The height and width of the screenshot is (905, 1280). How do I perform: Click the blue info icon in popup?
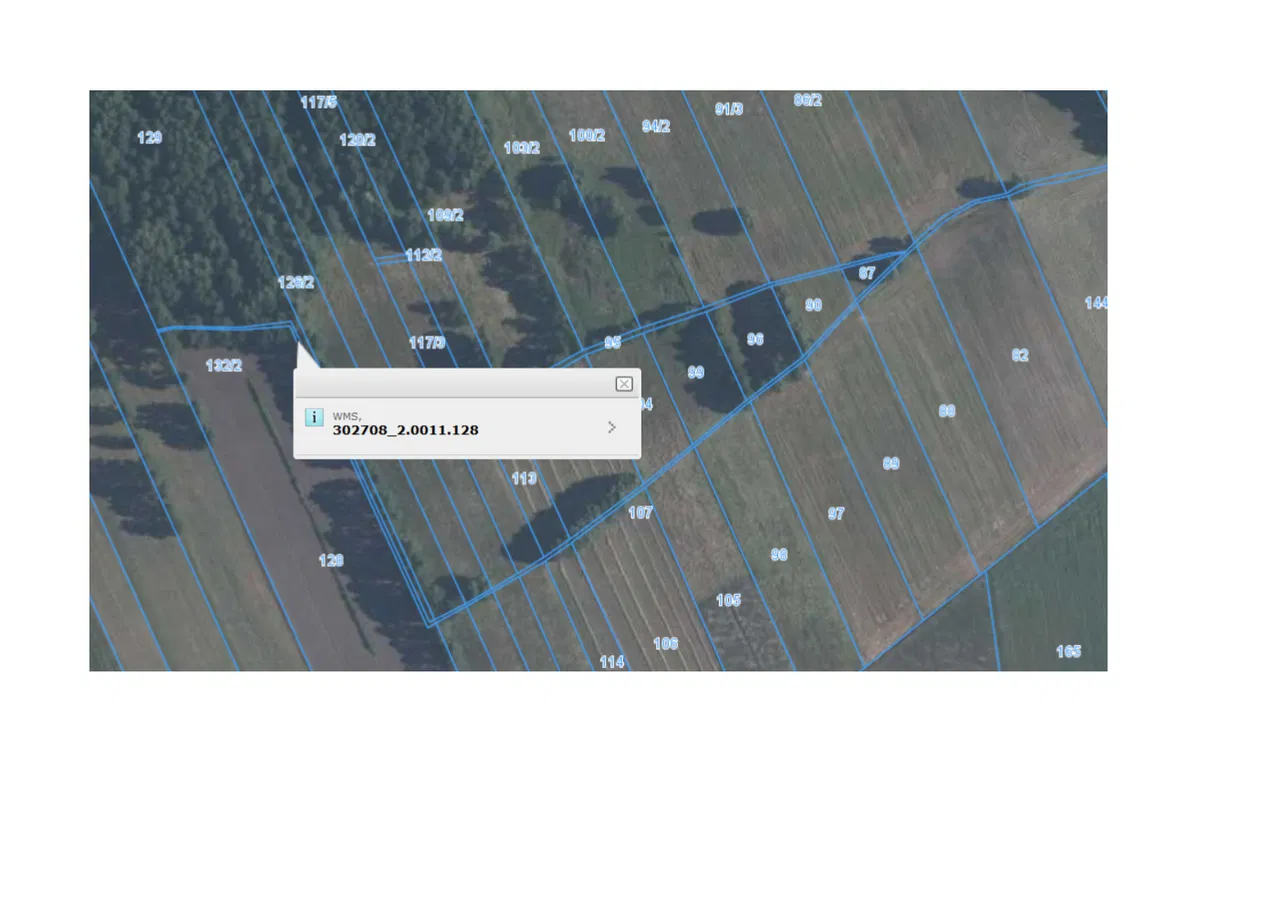pos(314,418)
